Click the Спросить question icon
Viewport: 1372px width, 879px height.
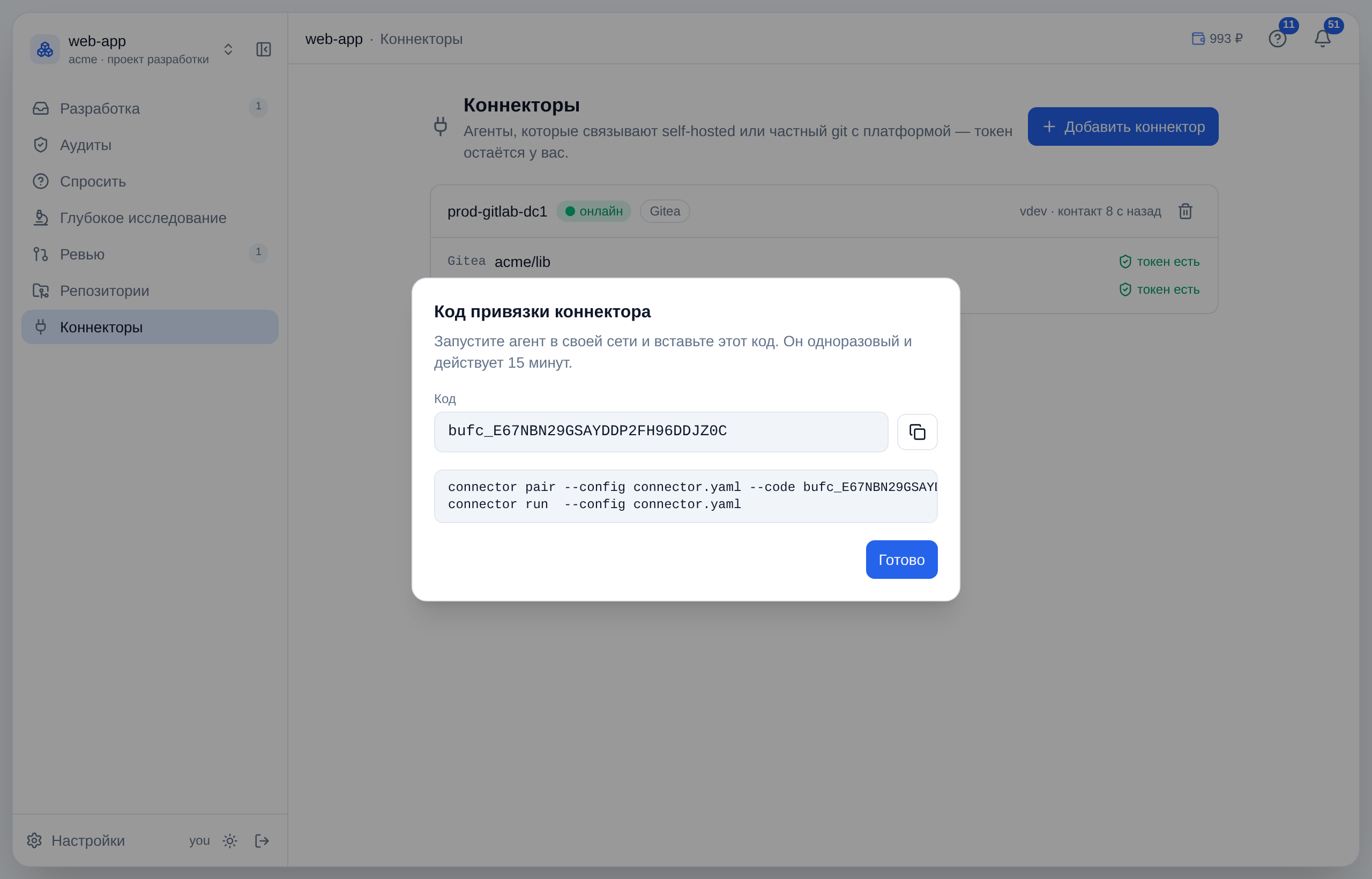[x=41, y=182]
